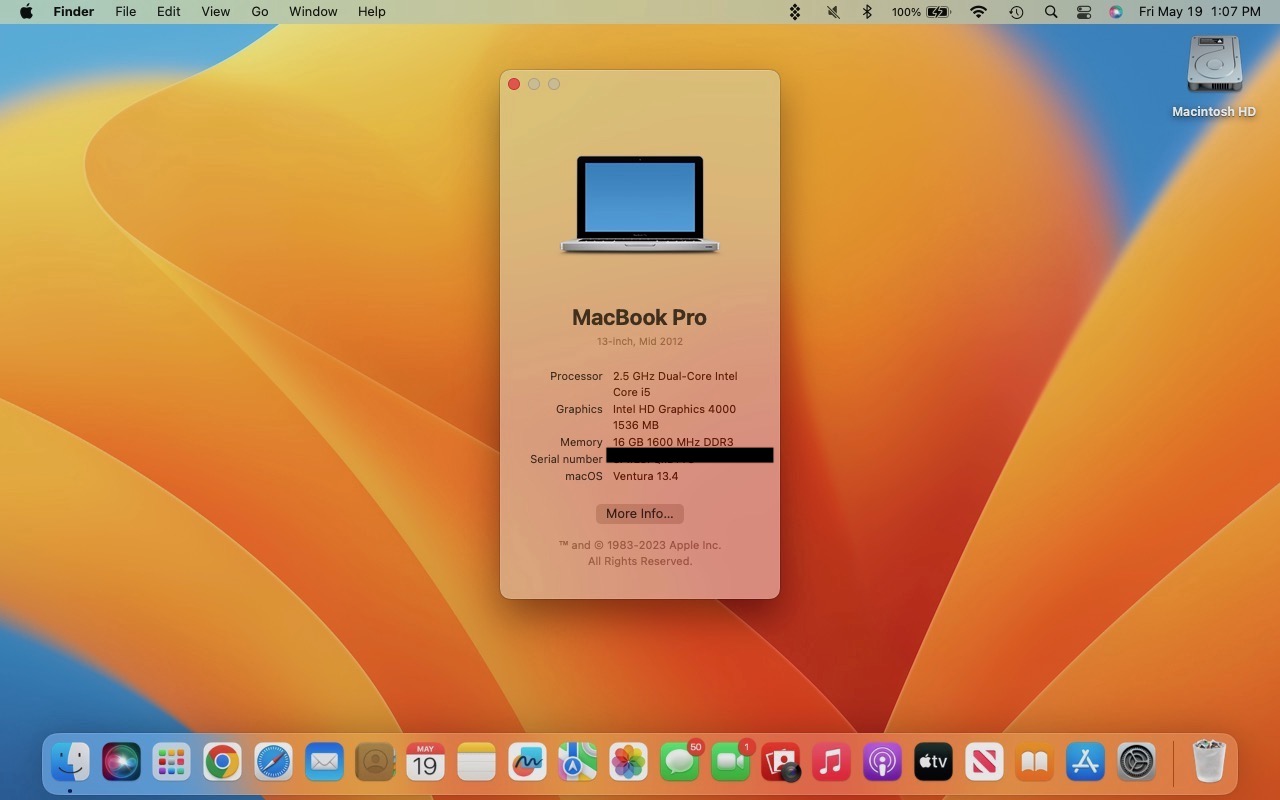Open System Settings from the Dock

click(x=1136, y=763)
